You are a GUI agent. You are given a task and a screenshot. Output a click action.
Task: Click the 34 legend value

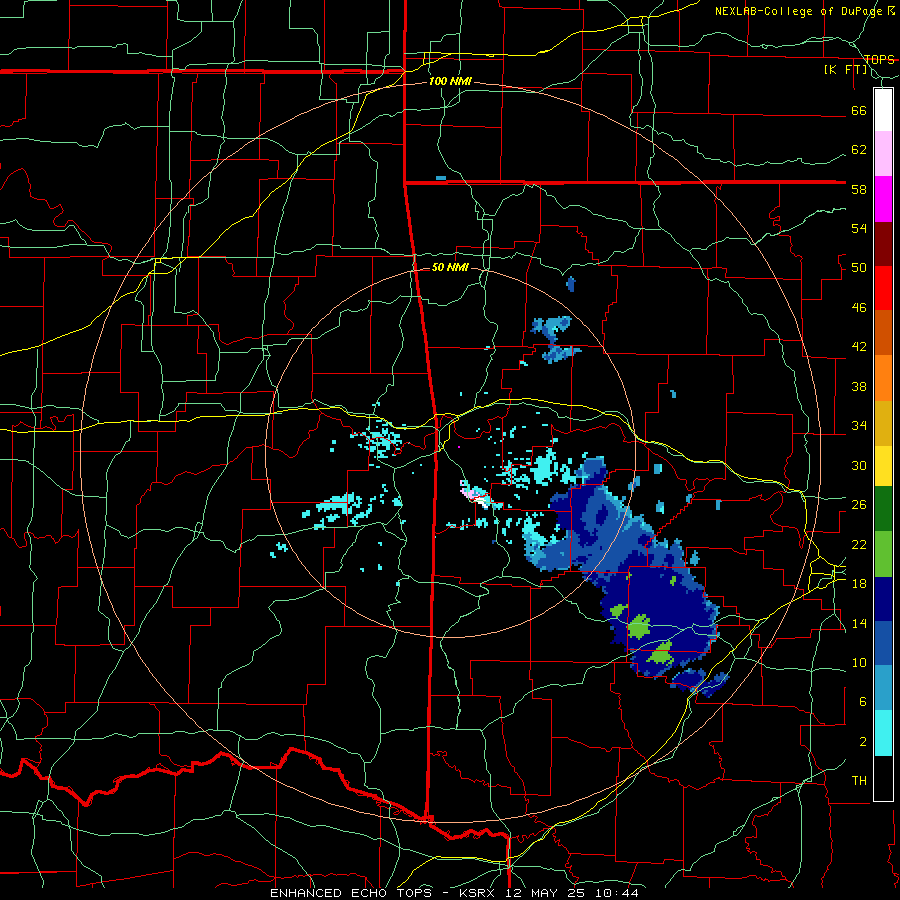tap(859, 426)
